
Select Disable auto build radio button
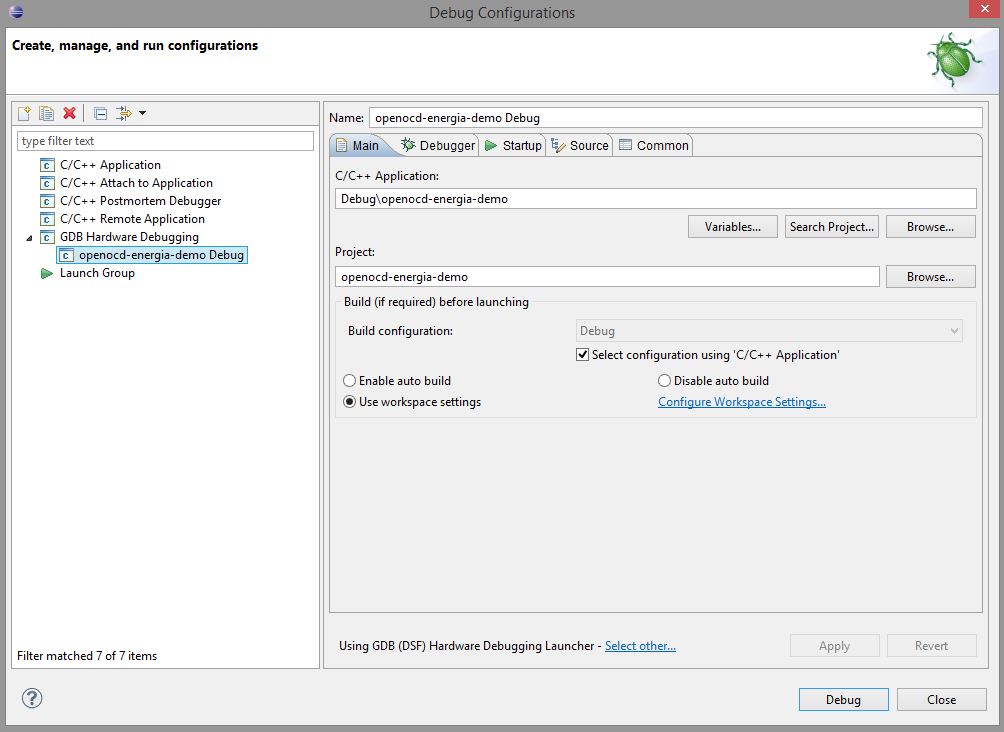coord(664,380)
